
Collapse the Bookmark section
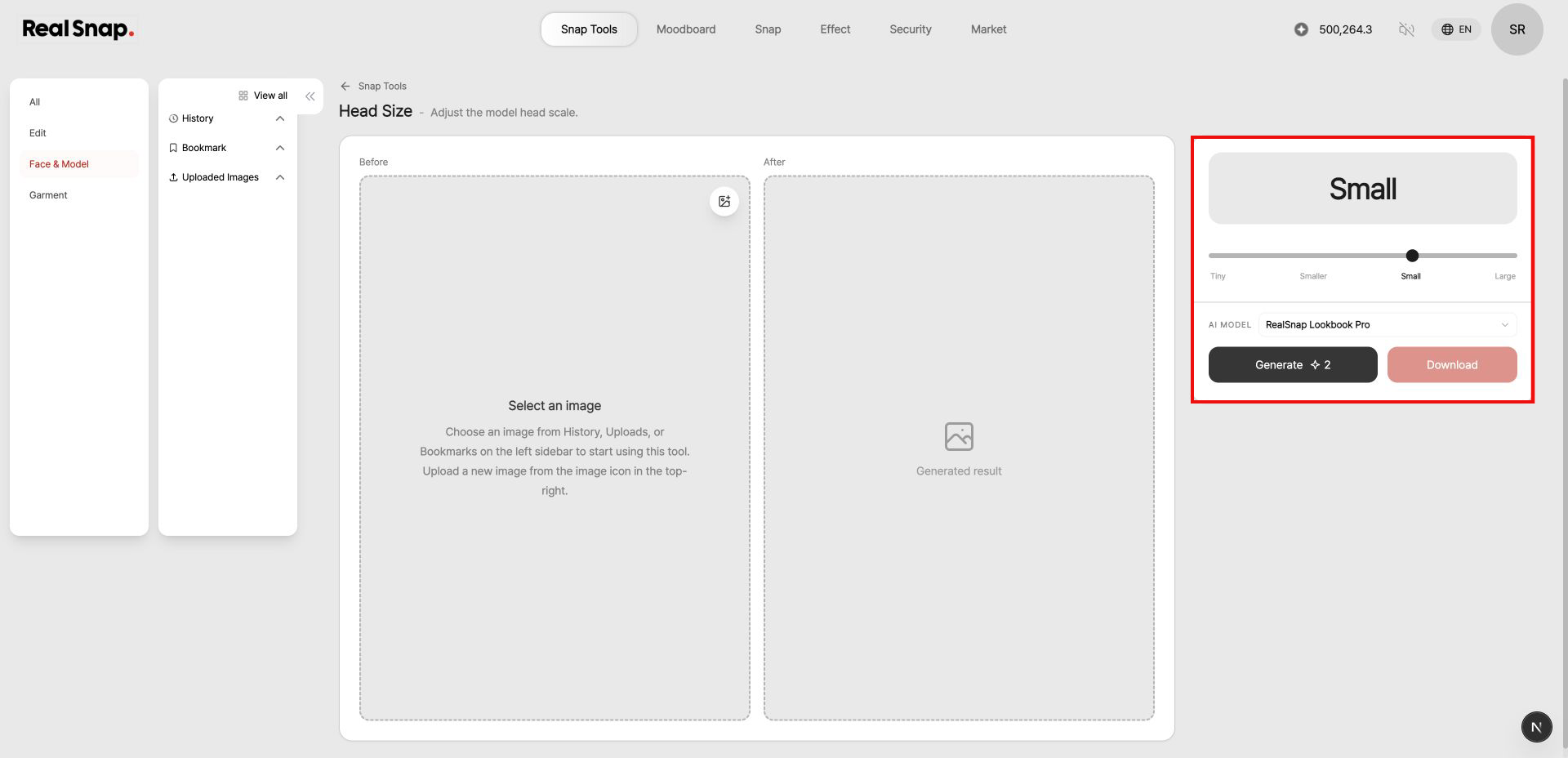tap(280, 148)
